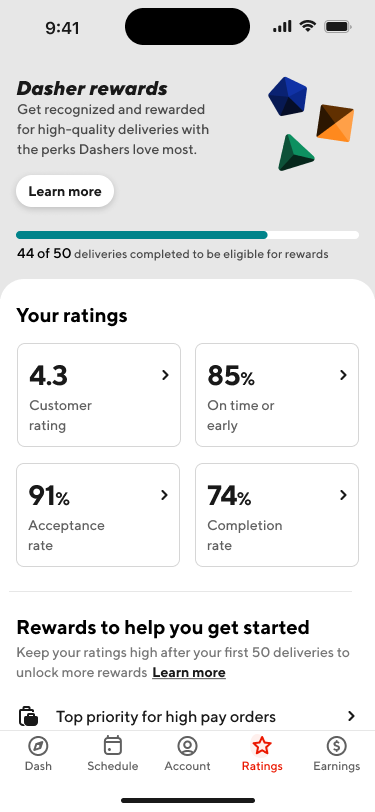Click the Learn more button under Dasher rewards

click(65, 191)
